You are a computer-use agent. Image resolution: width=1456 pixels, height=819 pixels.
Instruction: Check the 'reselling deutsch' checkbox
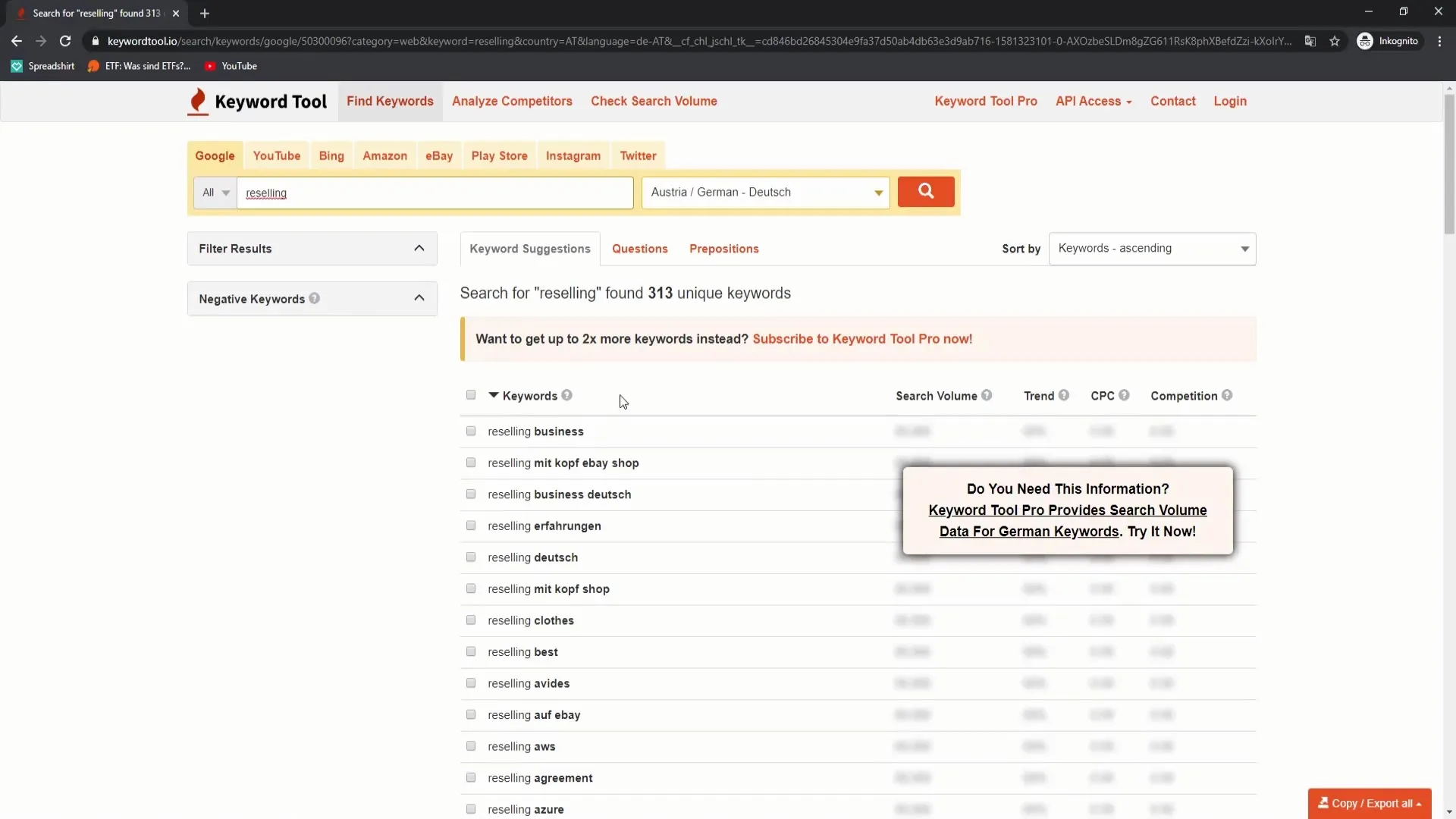471,557
